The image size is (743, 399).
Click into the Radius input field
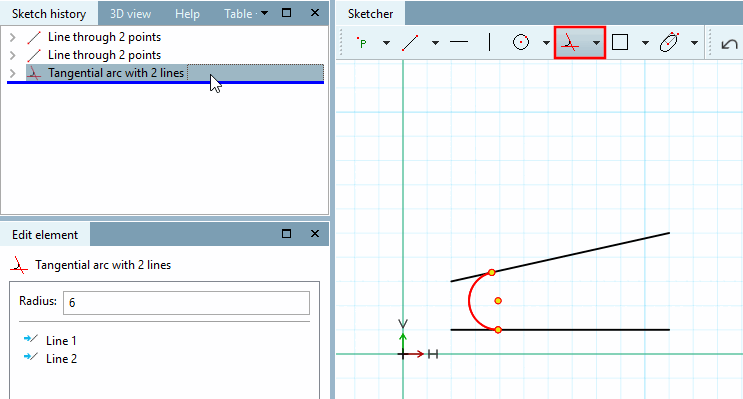[186, 302]
